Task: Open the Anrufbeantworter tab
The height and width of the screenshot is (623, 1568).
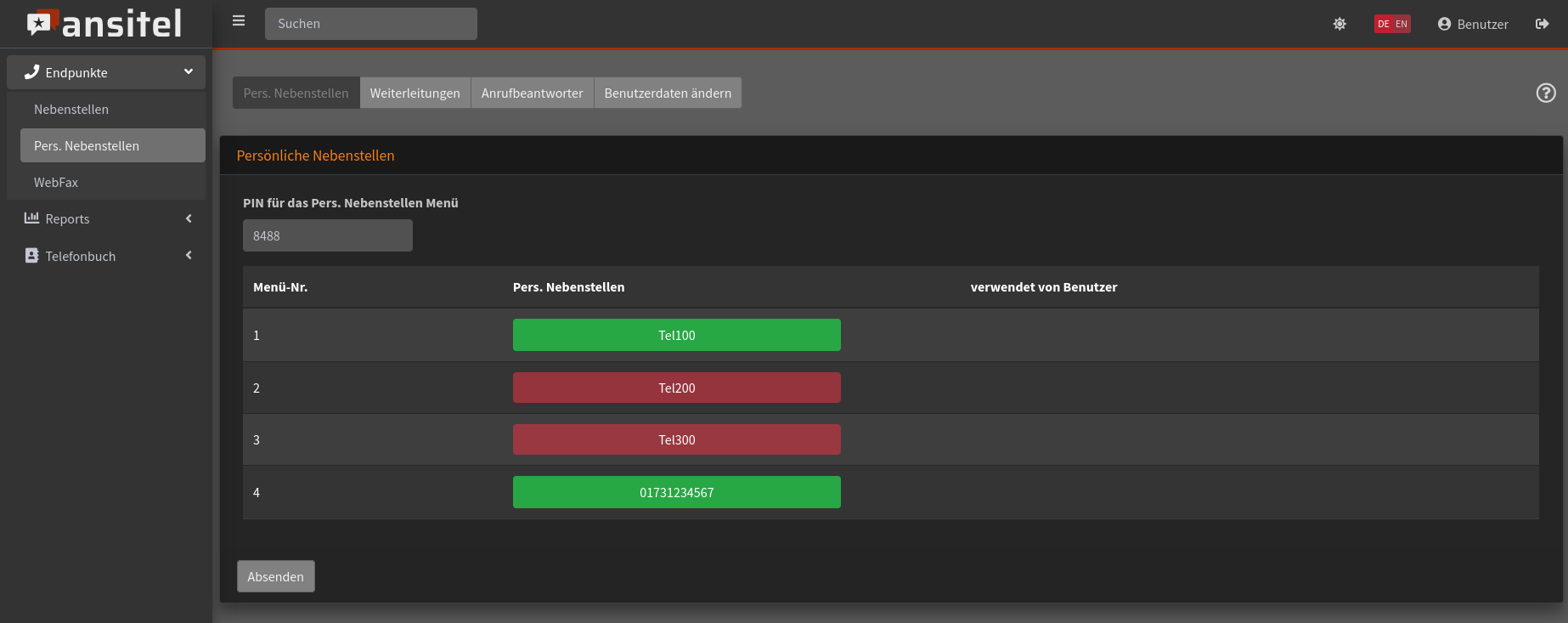Action: click(x=532, y=93)
